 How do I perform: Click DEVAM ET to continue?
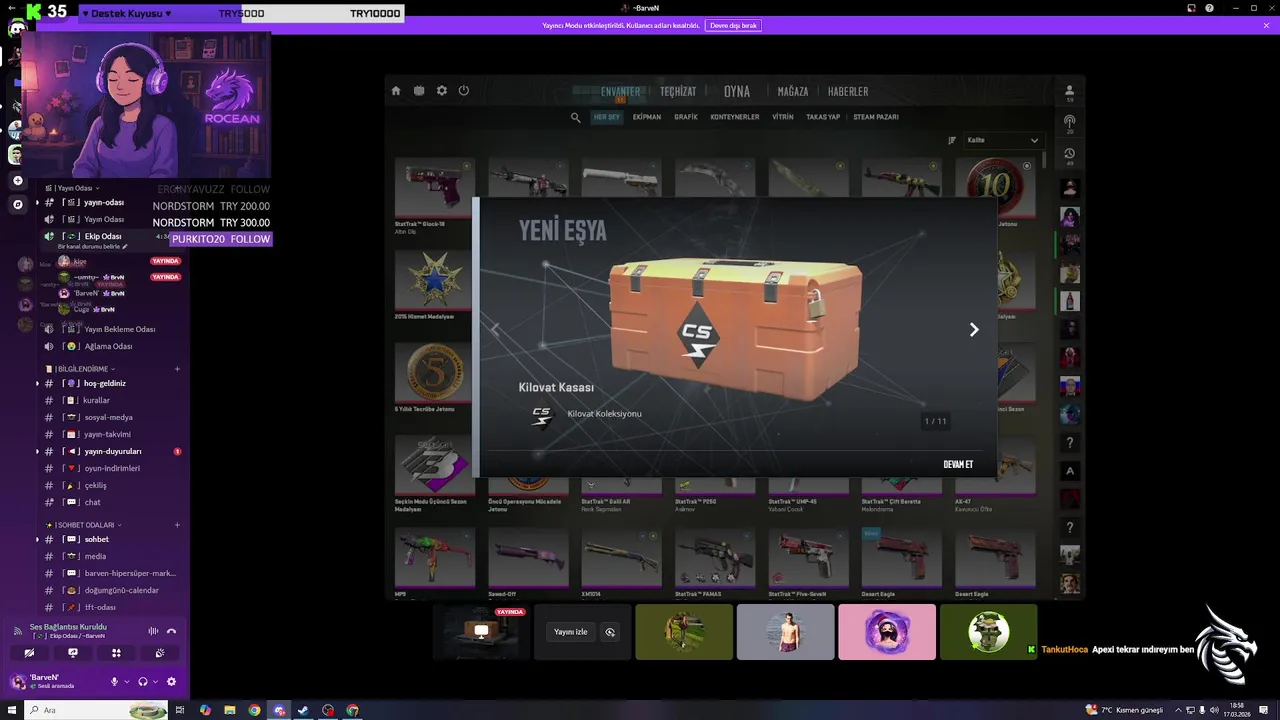[958, 464]
